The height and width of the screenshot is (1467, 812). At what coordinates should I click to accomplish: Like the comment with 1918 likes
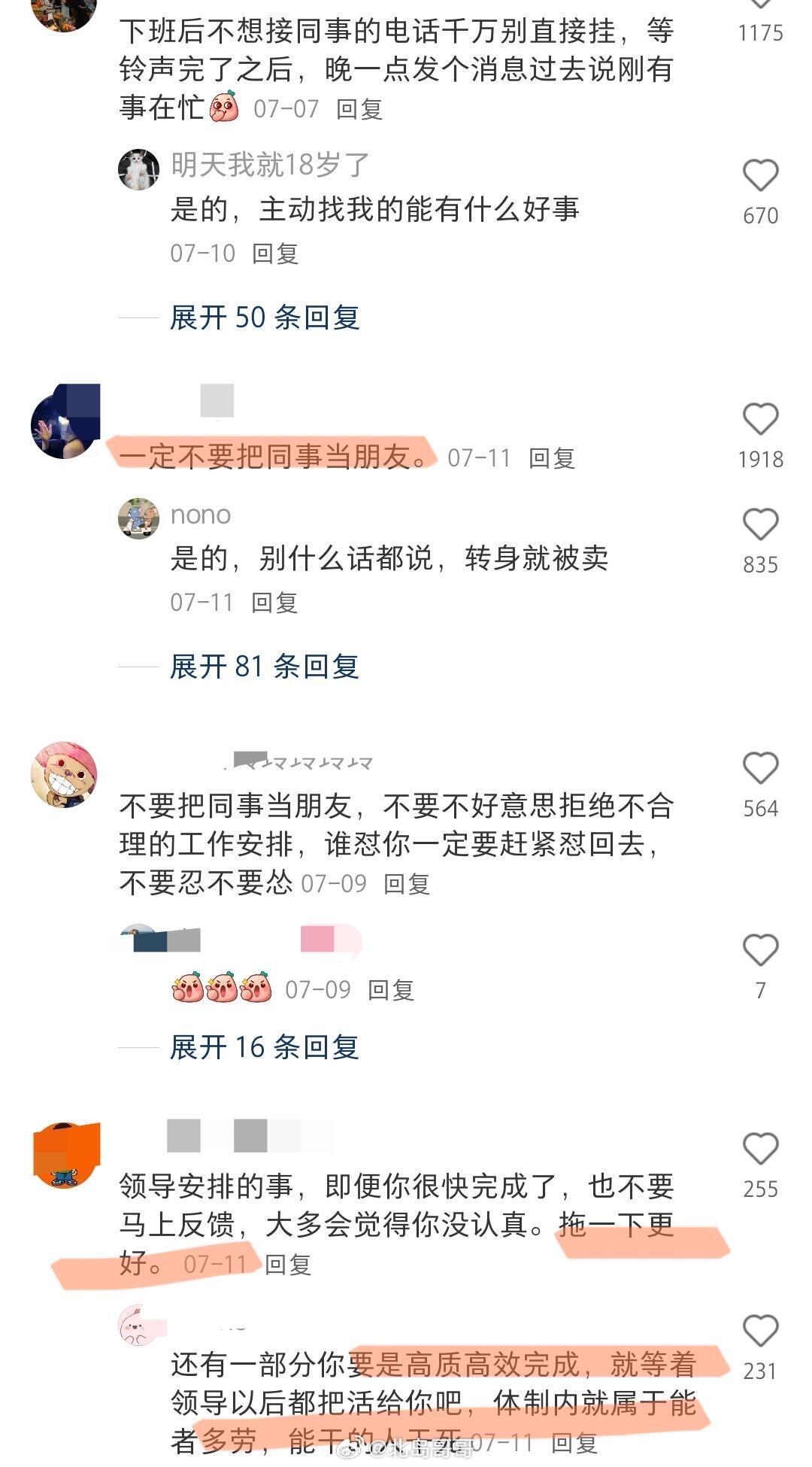(x=760, y=419)
